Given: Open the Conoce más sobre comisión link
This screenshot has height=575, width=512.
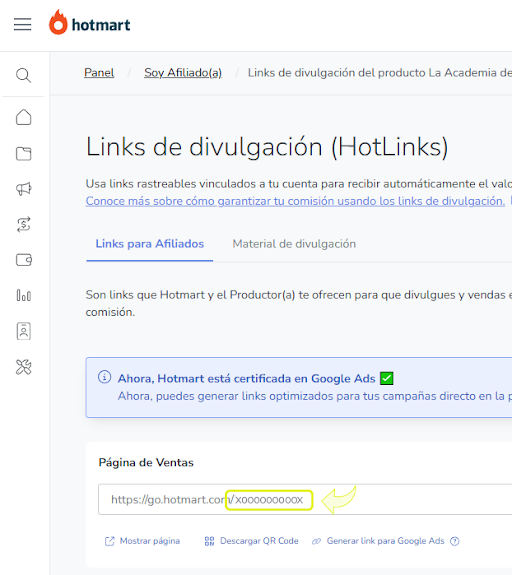Looking at the screenshot, I should (x=295, y=201).
